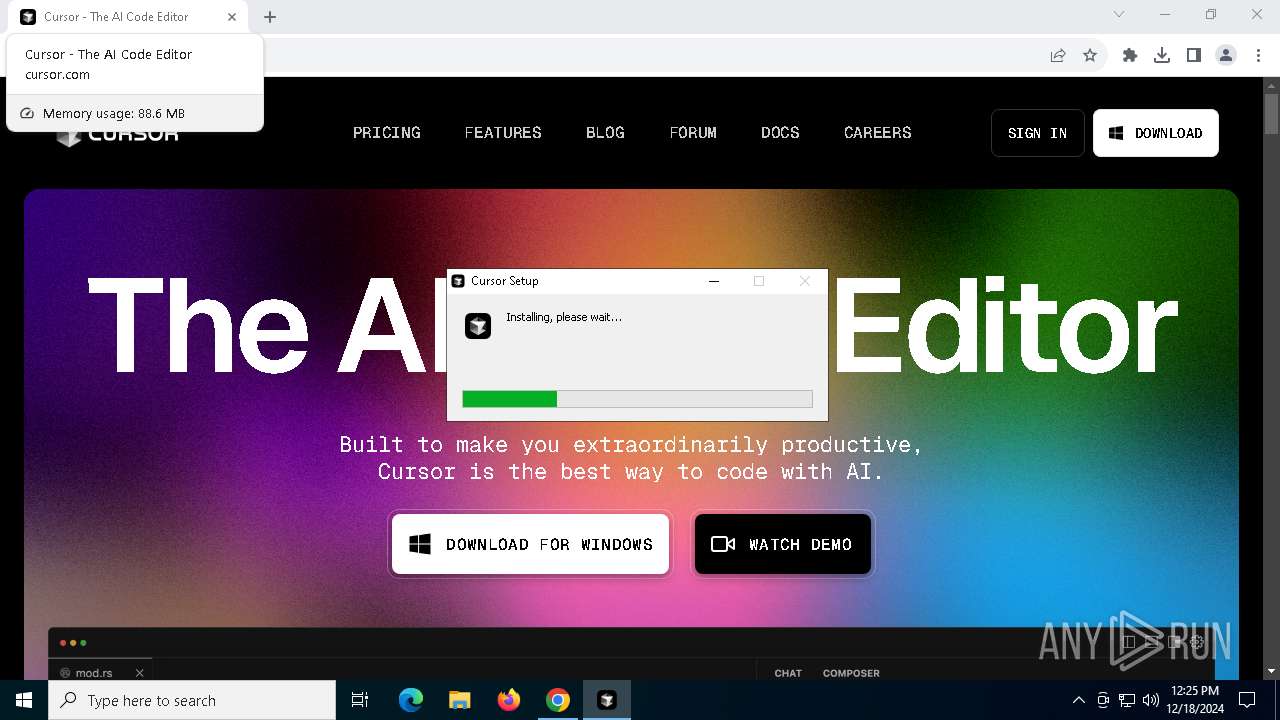
Task: Click the taskbar search box
Action: [x=192, y=700]
